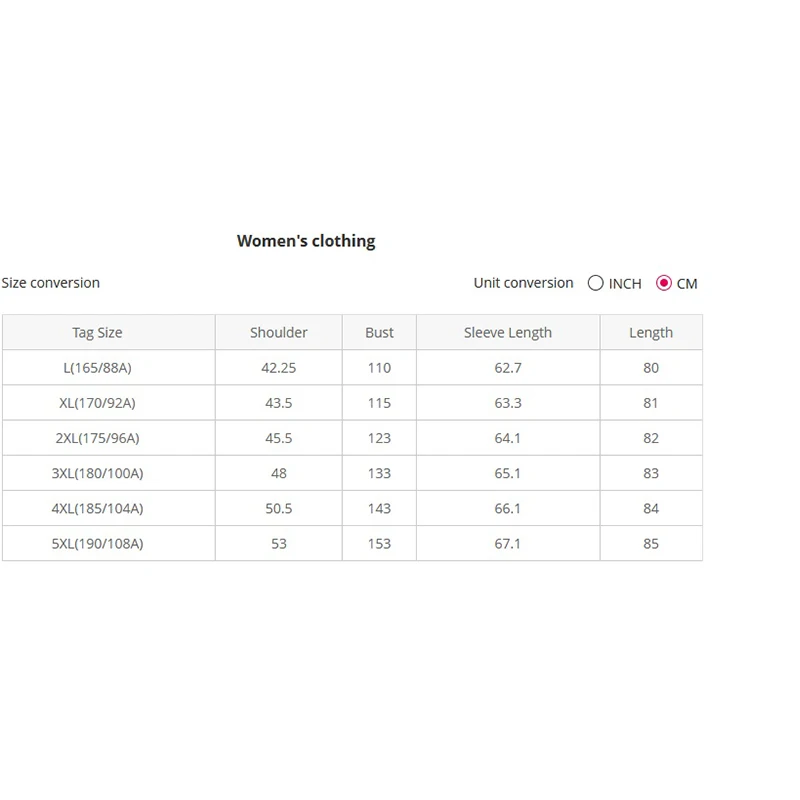
Task: Click the Size conversion label
Action: (x=51, y=283)
